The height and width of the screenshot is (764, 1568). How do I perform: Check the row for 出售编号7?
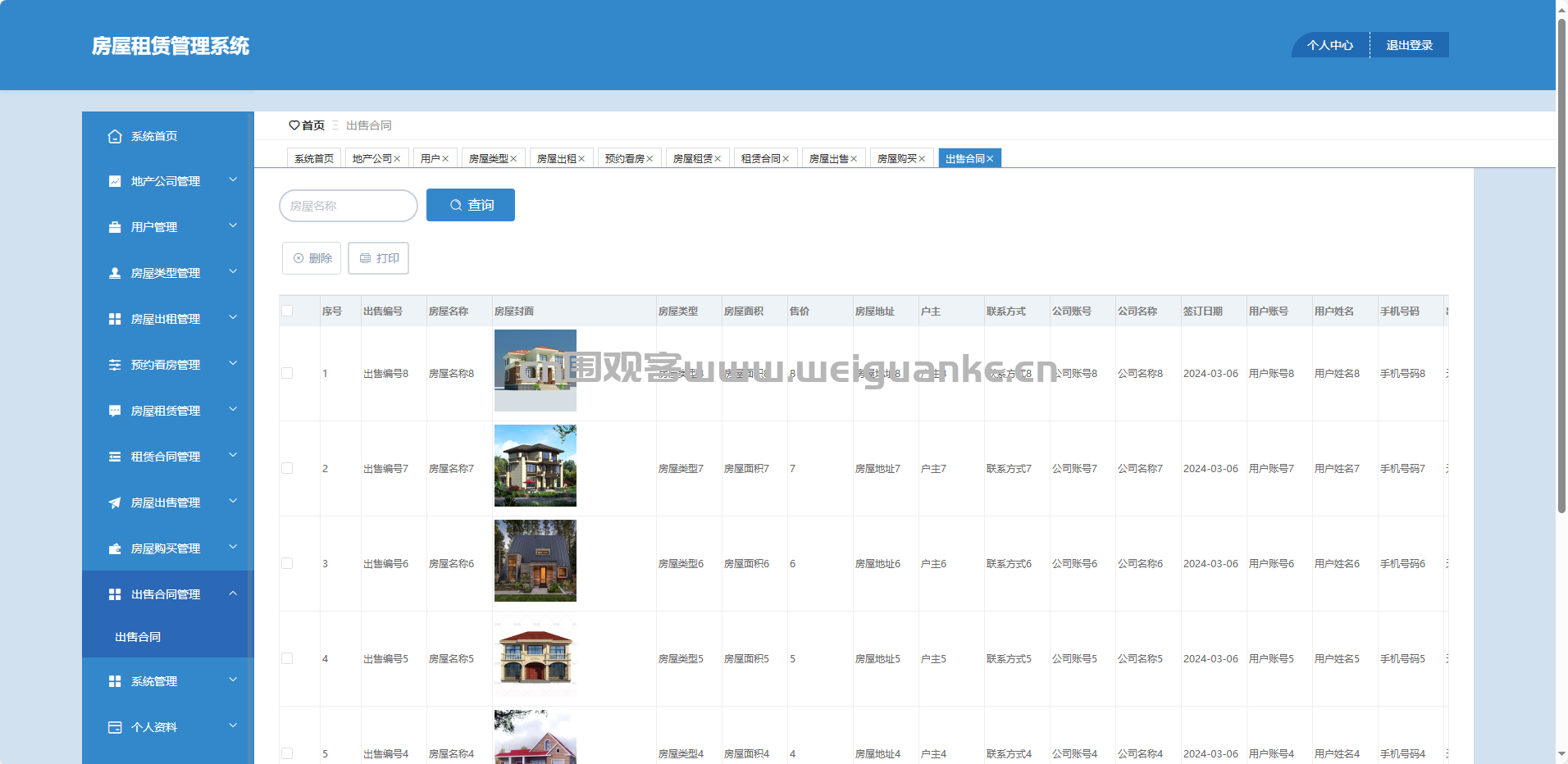[x=287, y=468]
